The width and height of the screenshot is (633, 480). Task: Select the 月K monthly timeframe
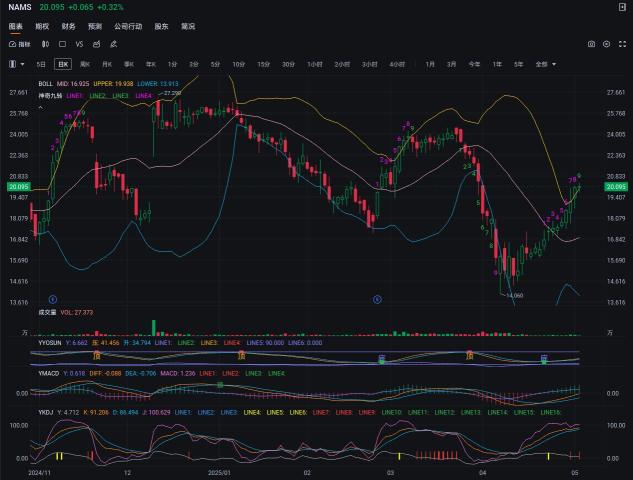coord(107,64)
